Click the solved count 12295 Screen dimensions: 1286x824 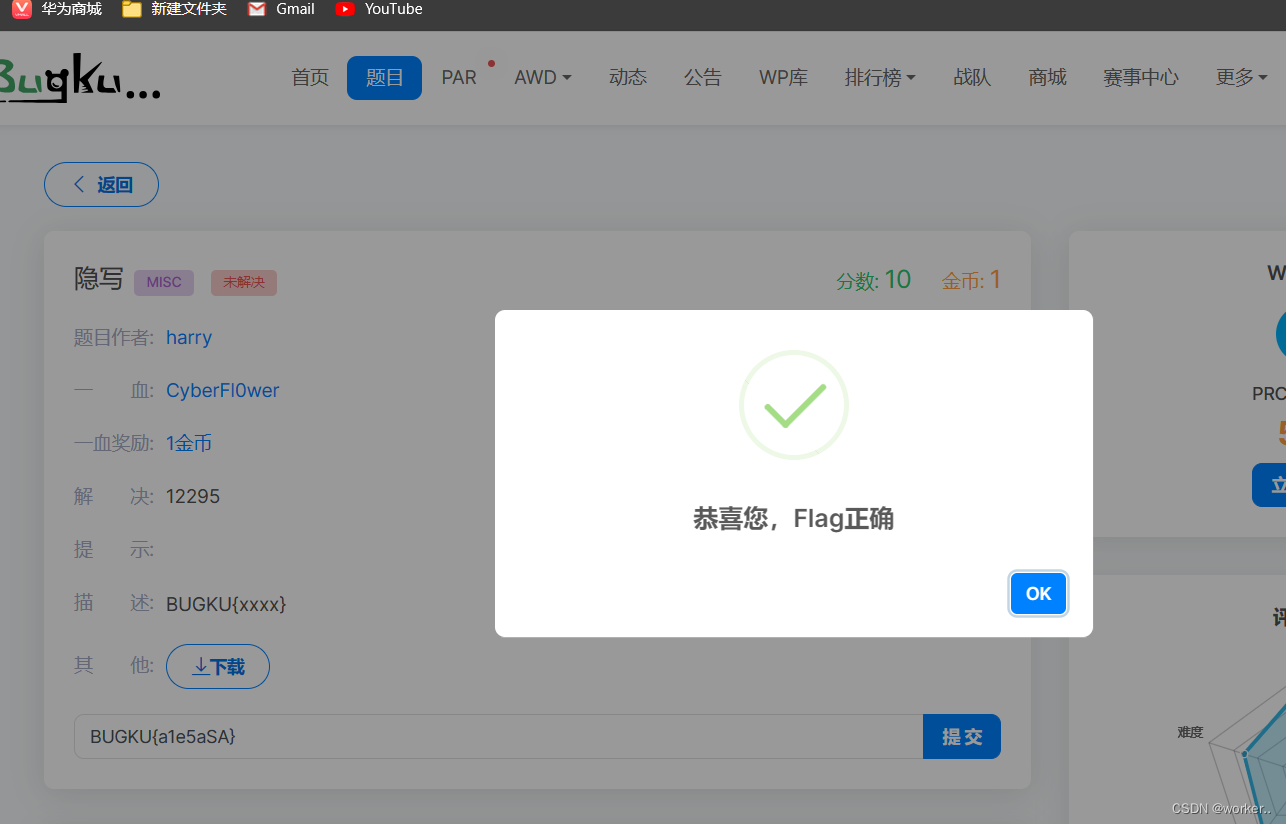(x=193, y=497)
